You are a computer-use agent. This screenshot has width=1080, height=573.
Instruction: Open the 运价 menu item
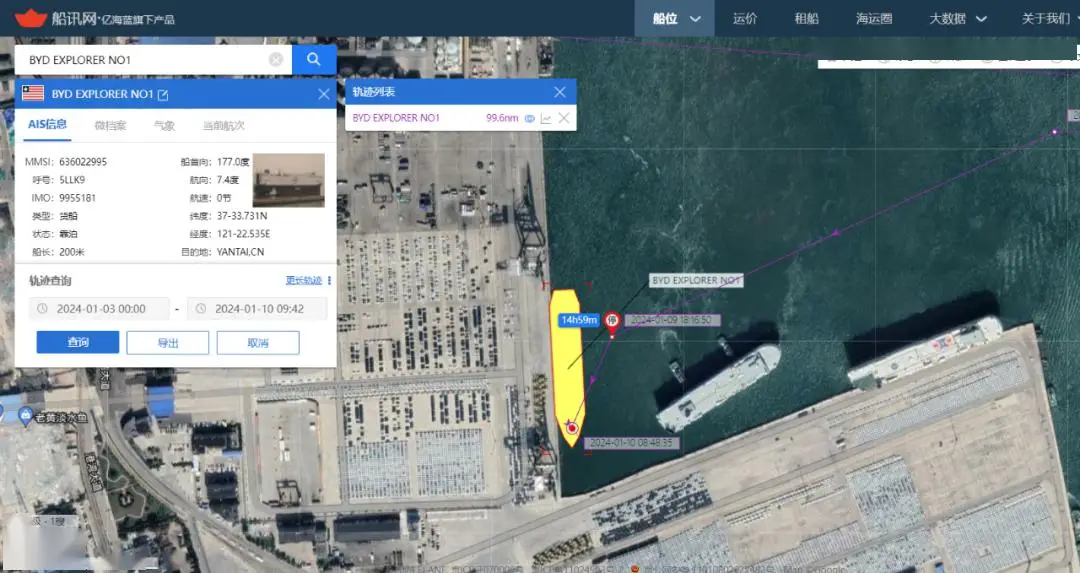(x=745, y=19)
